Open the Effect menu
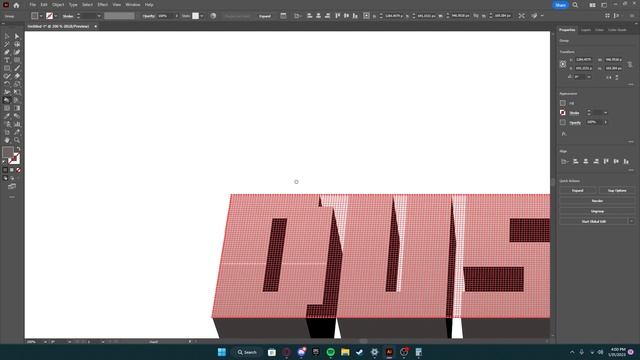640x360 pixels. 102,5
